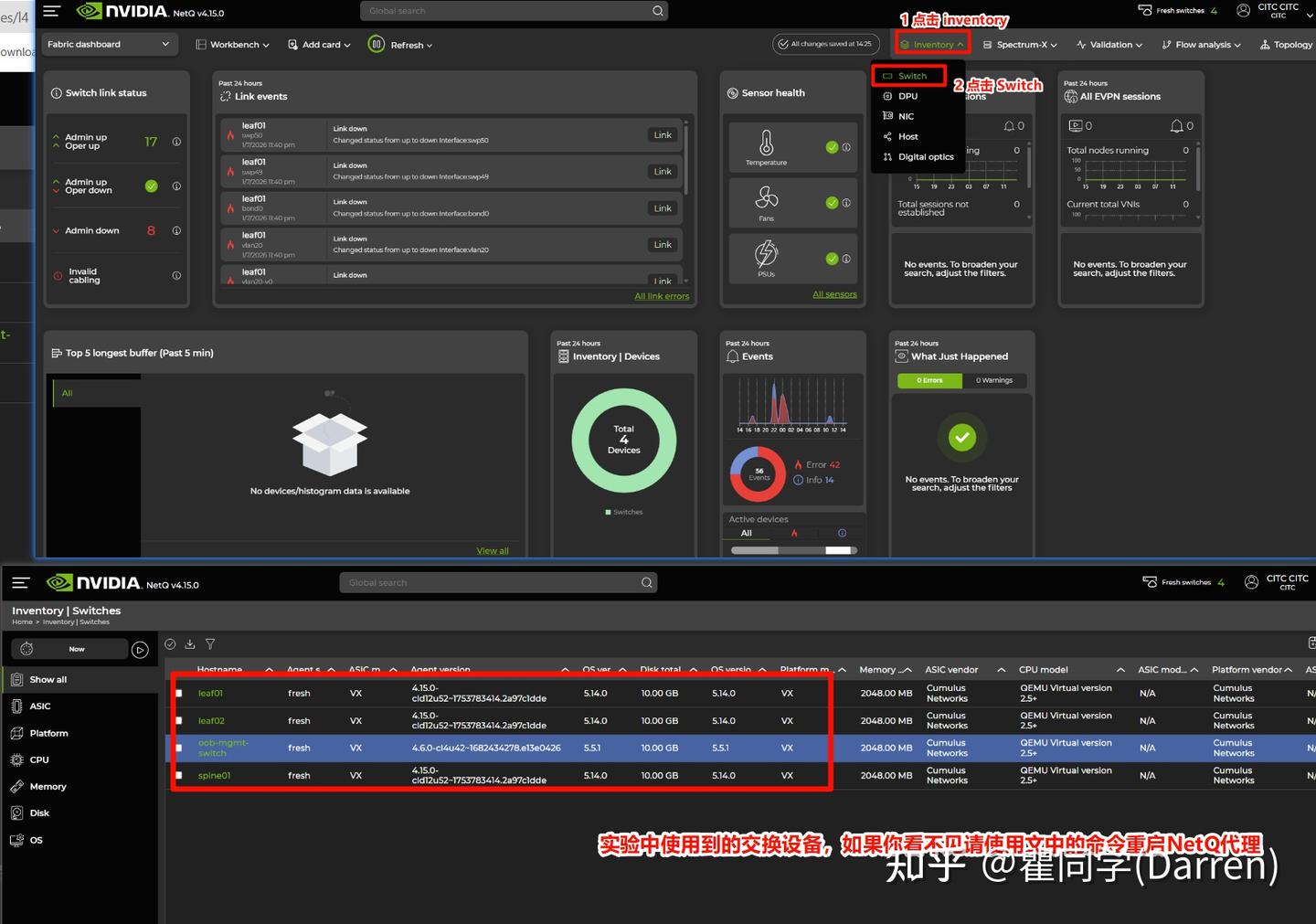Tick the checkbox for the oob-mgmt-switch row

coord(179,748)
